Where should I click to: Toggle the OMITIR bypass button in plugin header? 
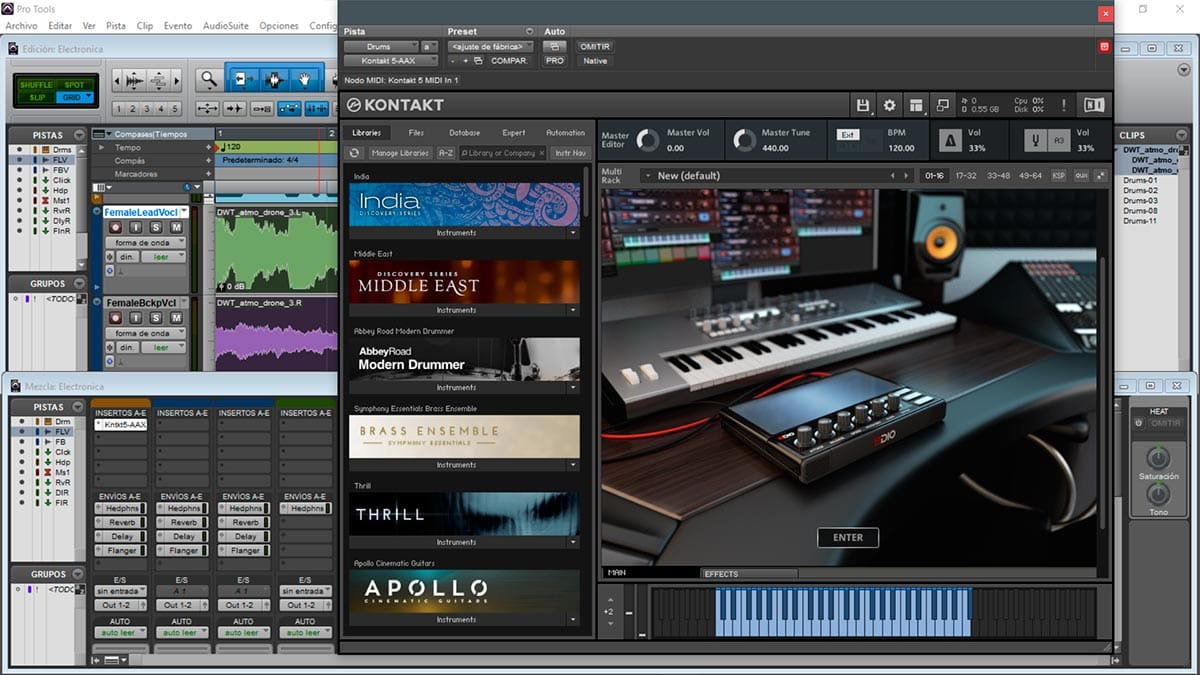pyautogui.click(x=594, y=46)
